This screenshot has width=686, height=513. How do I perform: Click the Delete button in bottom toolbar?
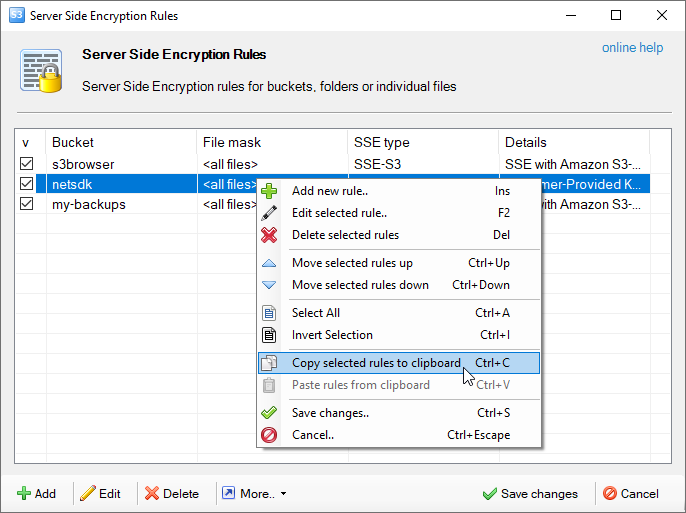tap(172, 494)
